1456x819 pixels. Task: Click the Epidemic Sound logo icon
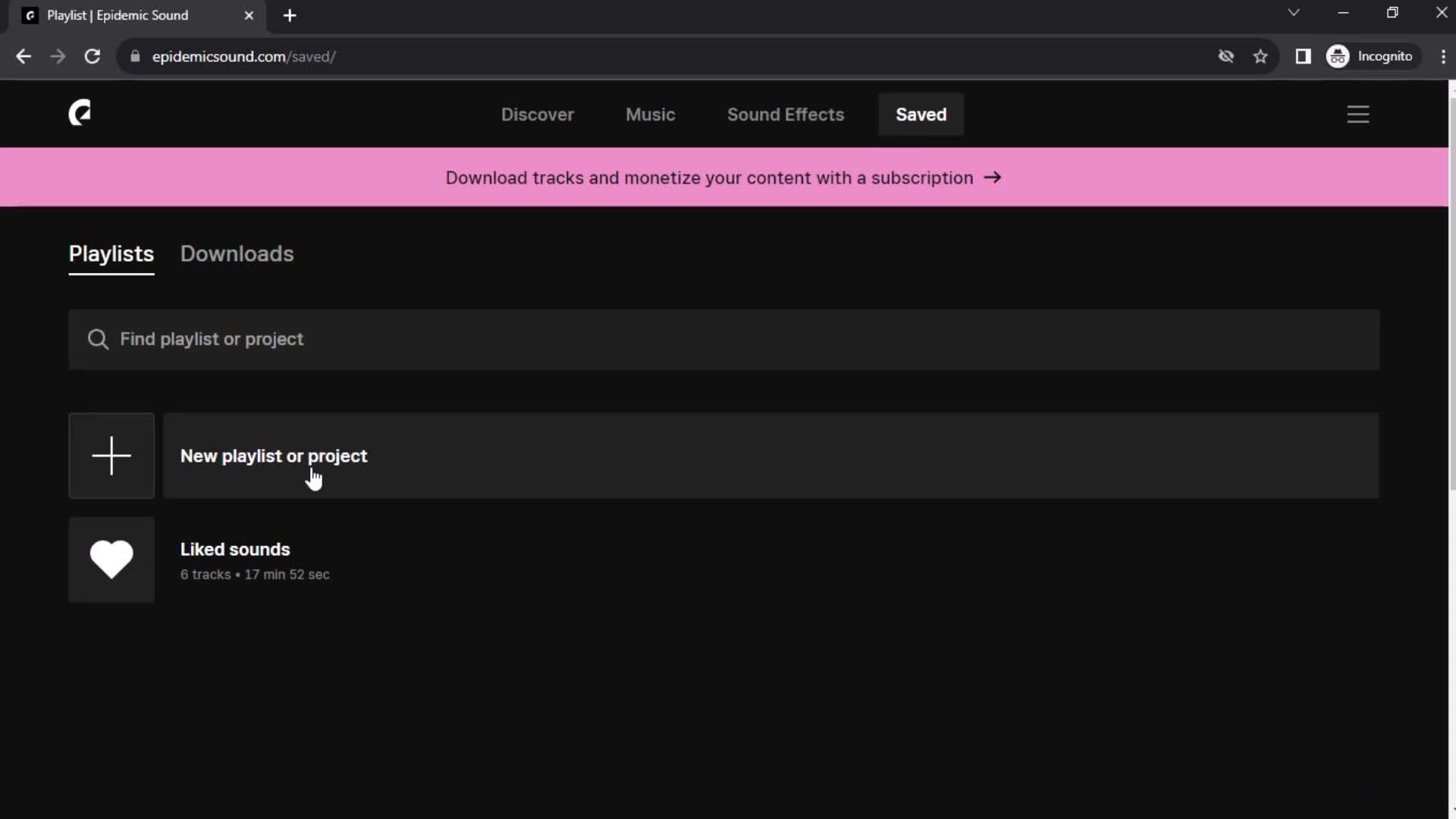79,113
